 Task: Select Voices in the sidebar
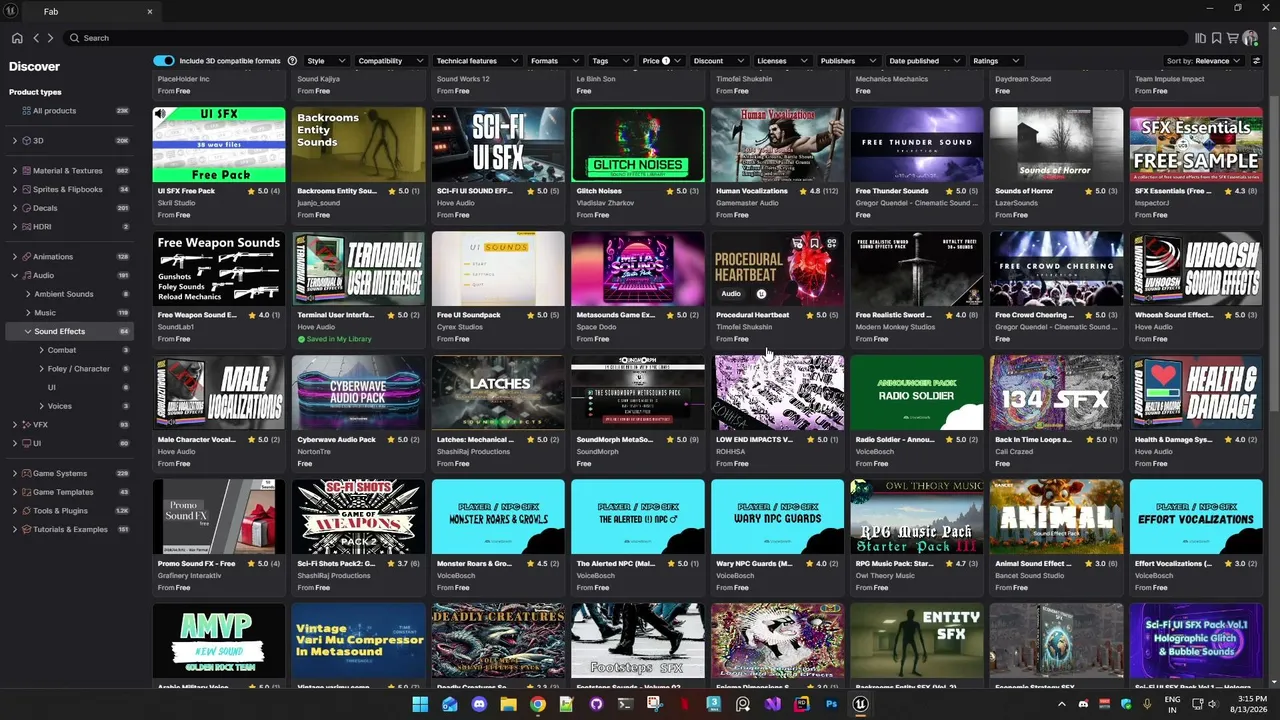coord(60,406)
